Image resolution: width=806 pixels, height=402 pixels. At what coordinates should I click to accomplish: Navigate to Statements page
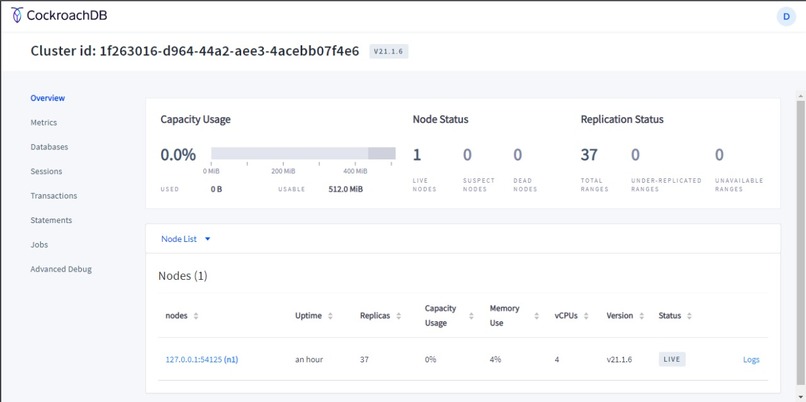pos(51,220)
